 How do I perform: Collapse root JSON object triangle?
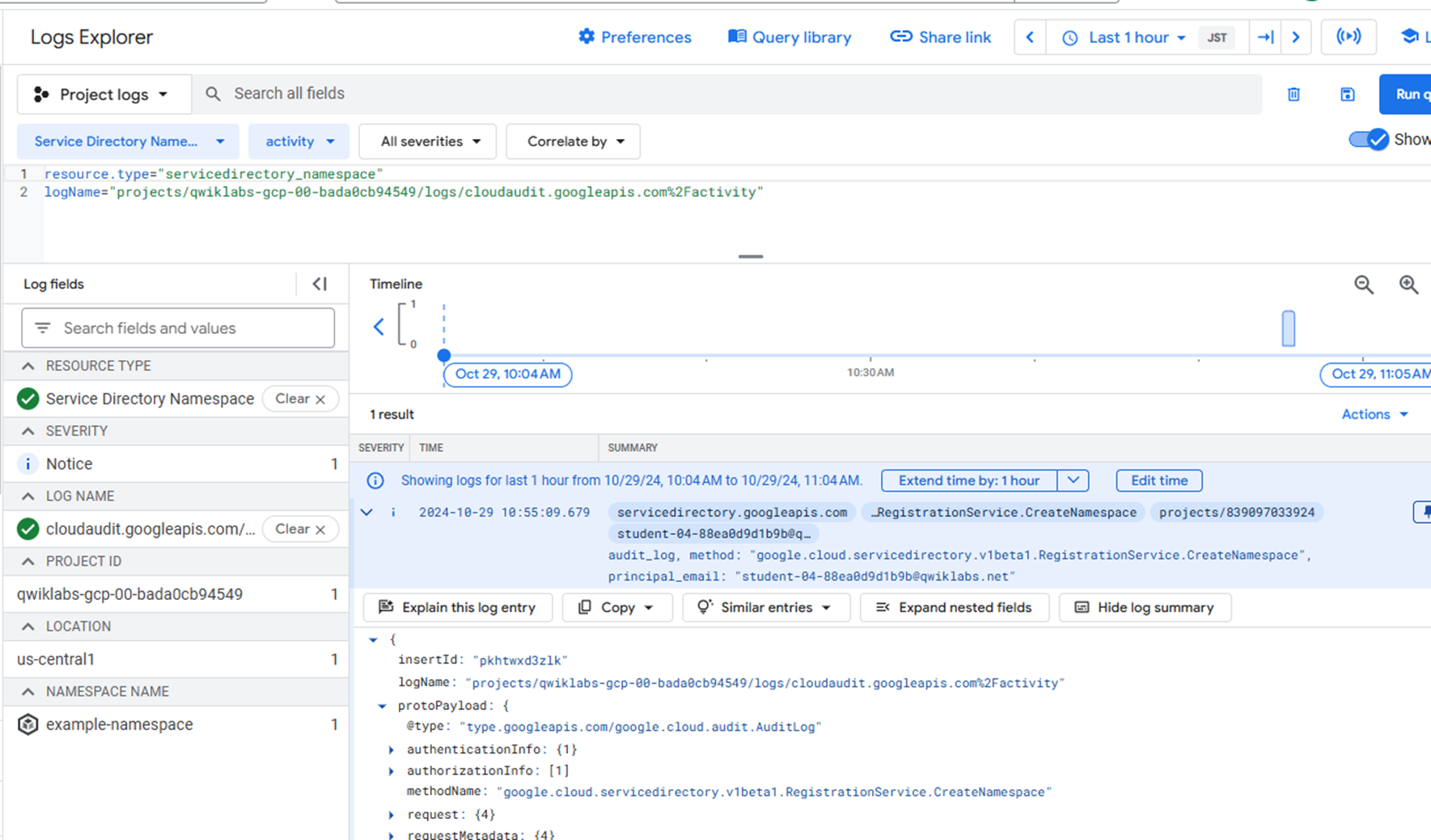(x=374, y=639)
